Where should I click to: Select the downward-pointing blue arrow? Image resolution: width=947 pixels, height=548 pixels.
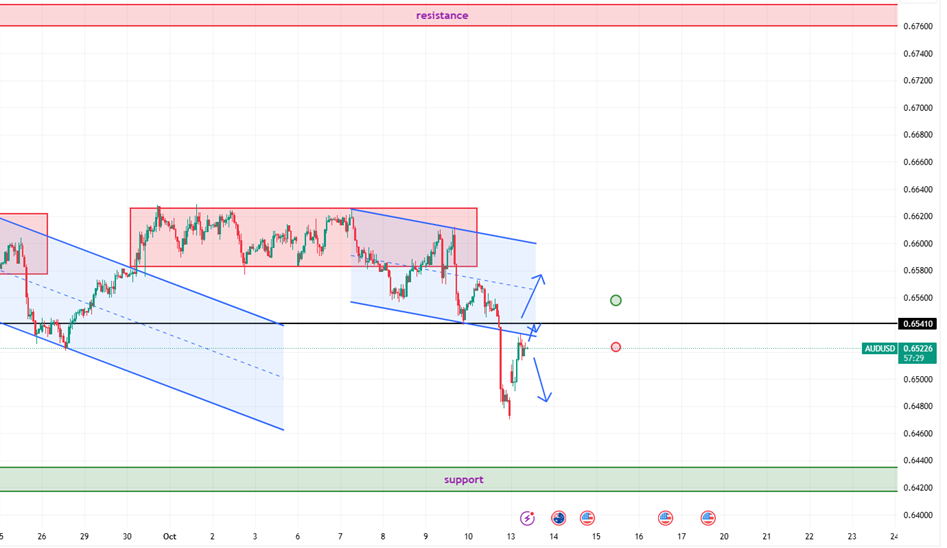click(x=540, y=380)
